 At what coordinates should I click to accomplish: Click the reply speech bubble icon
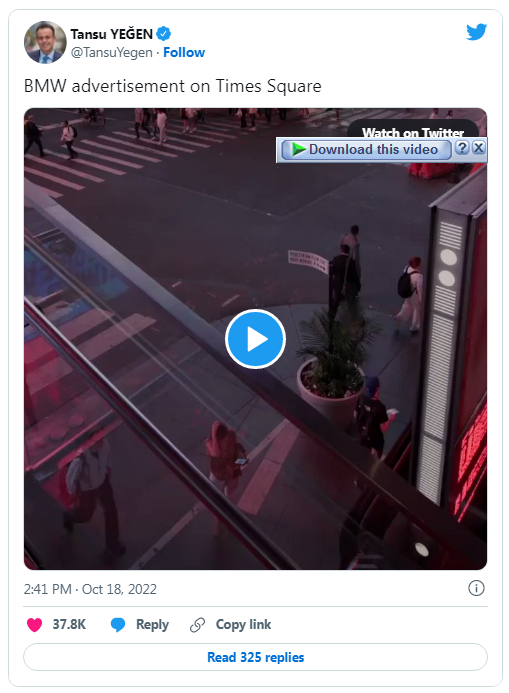point(118,624)
